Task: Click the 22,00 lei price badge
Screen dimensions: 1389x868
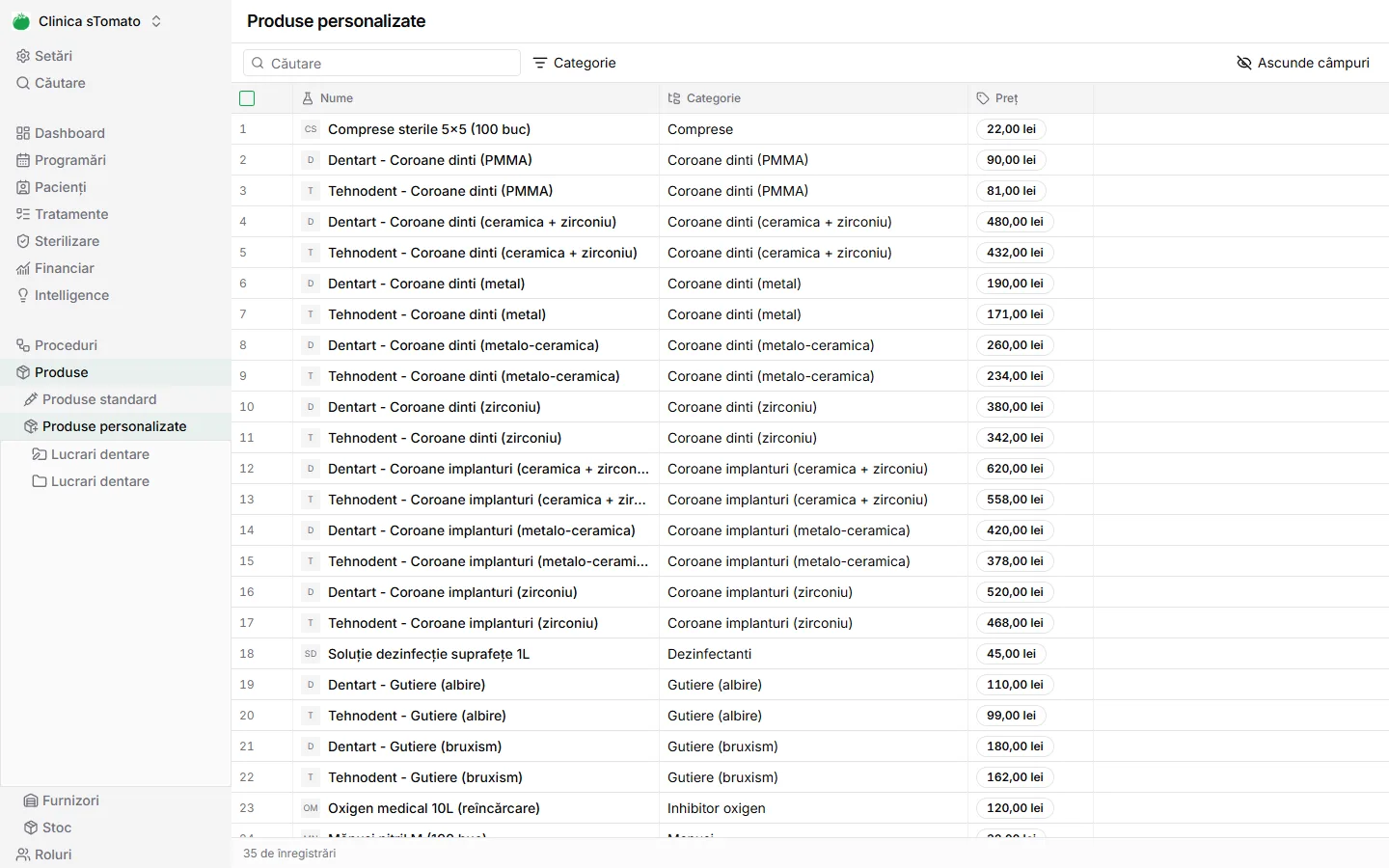Action: [1011, 129]
